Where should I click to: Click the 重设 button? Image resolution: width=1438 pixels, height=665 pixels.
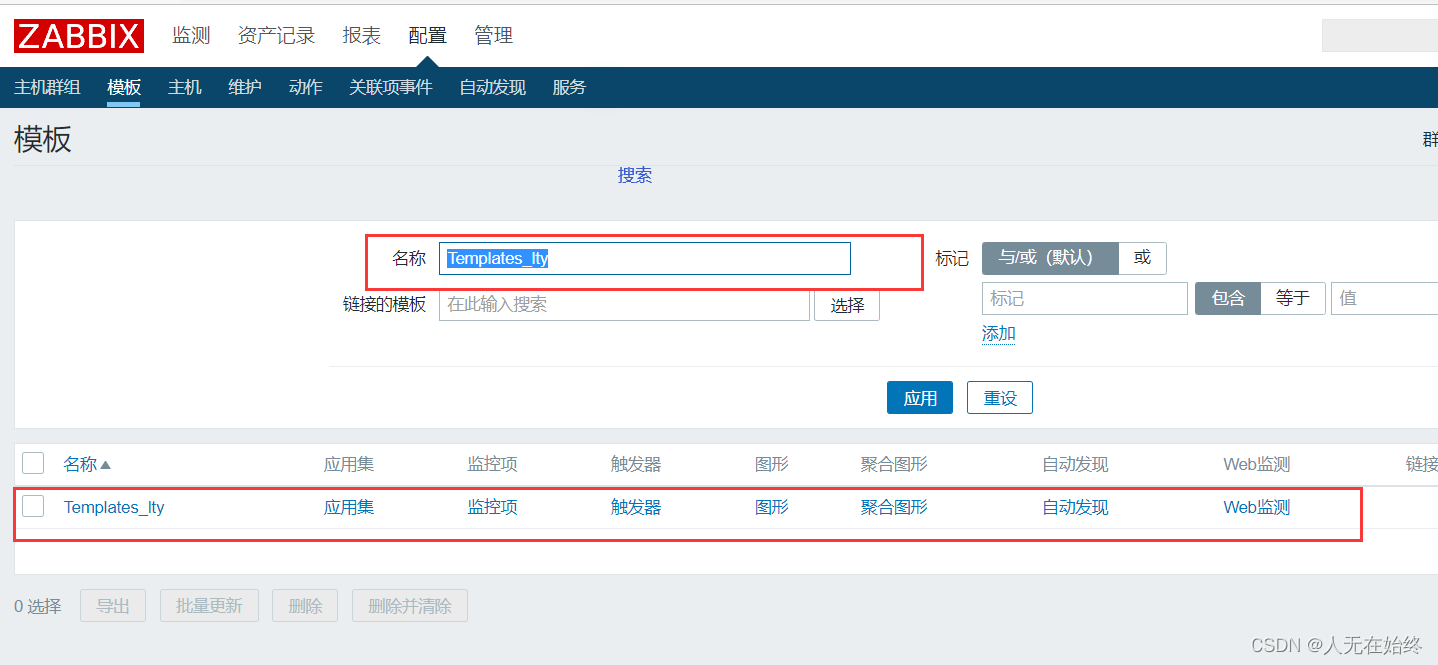pyautogui.click(x=1000, y=398)
